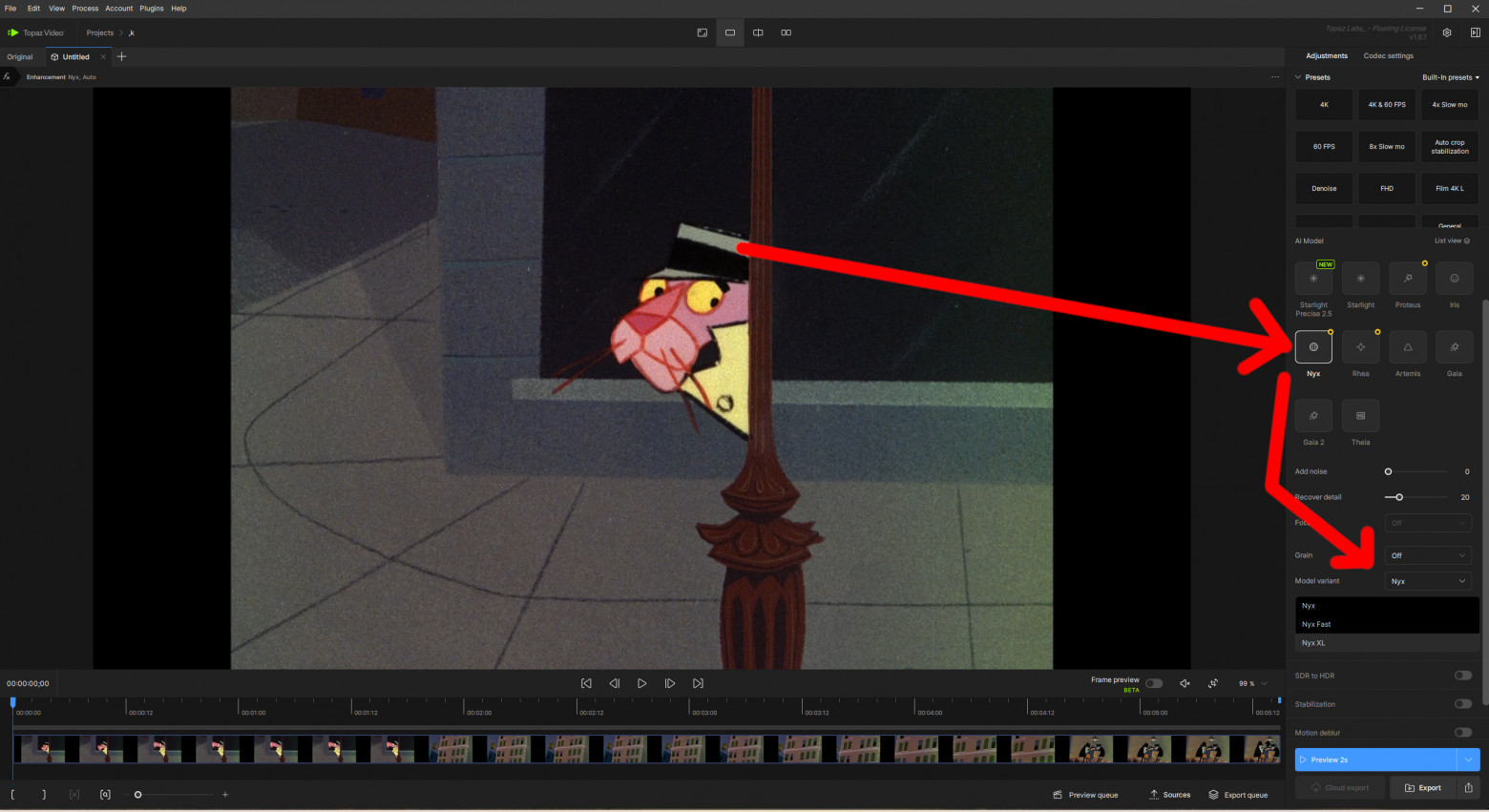Turn on the Stabilization switch

(x=1462, y=704)
